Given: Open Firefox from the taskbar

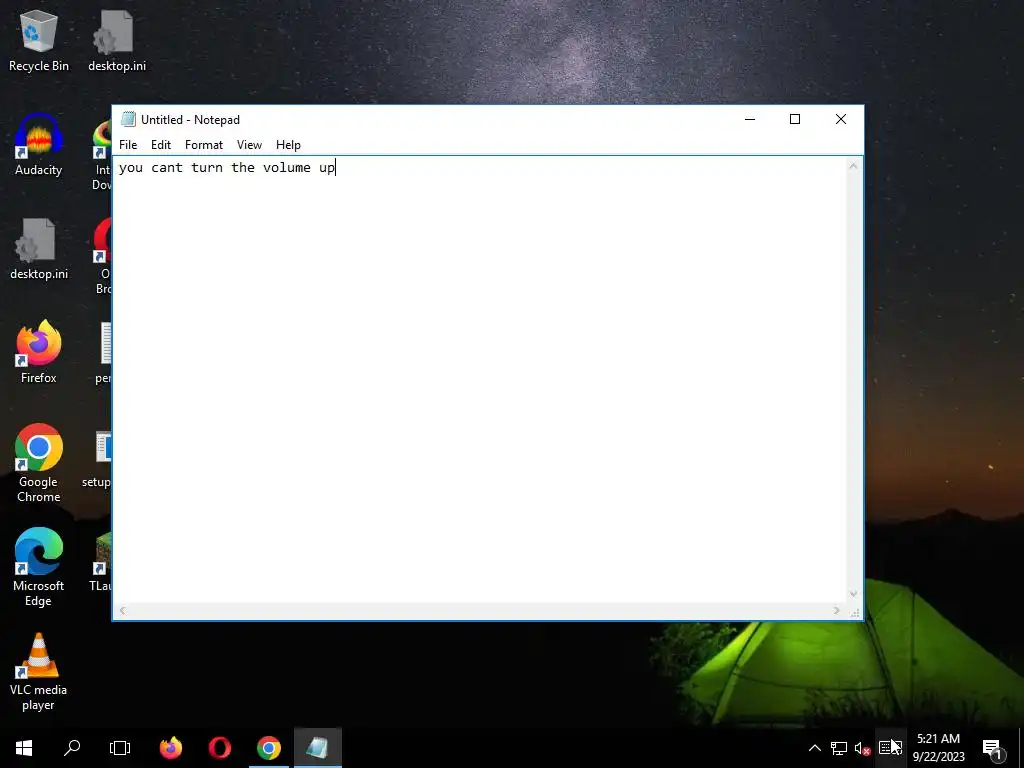Looking at the screenshot, I should point(171,748).
